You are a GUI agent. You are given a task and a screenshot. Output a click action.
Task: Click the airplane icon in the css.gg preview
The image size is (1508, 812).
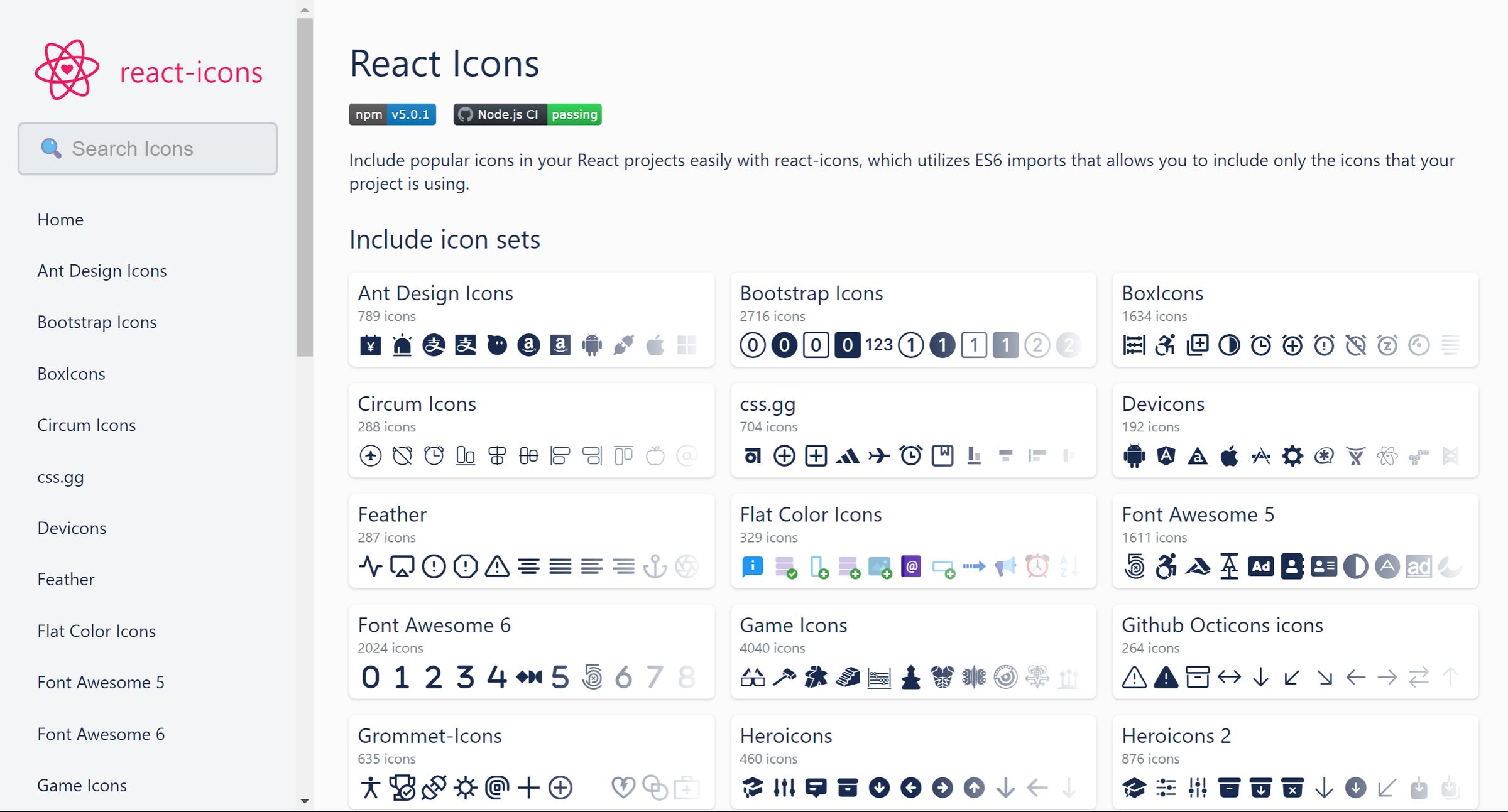pyautogui.click(x=880, y=455)
